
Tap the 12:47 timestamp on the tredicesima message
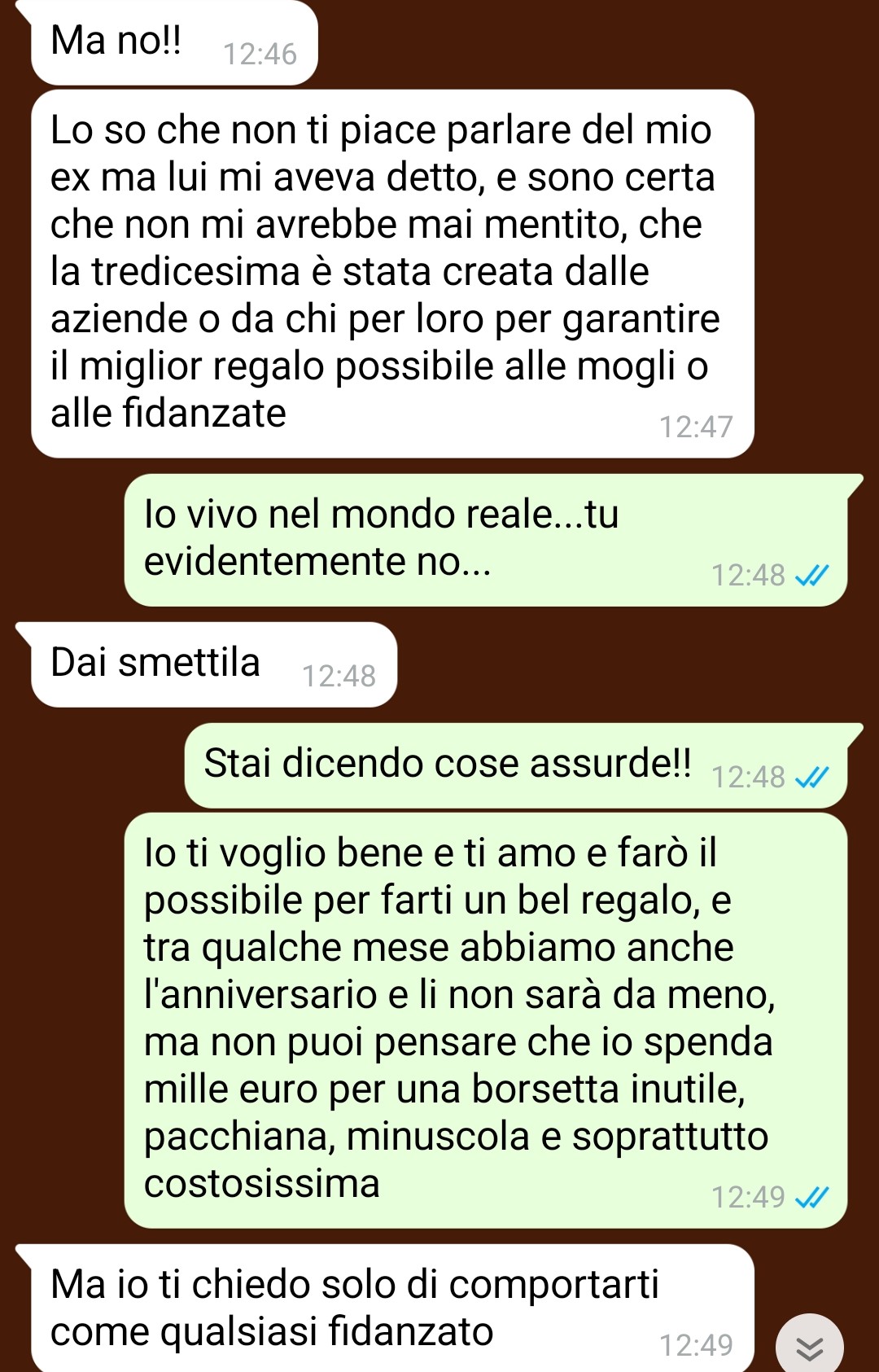[x=696, y=427]
